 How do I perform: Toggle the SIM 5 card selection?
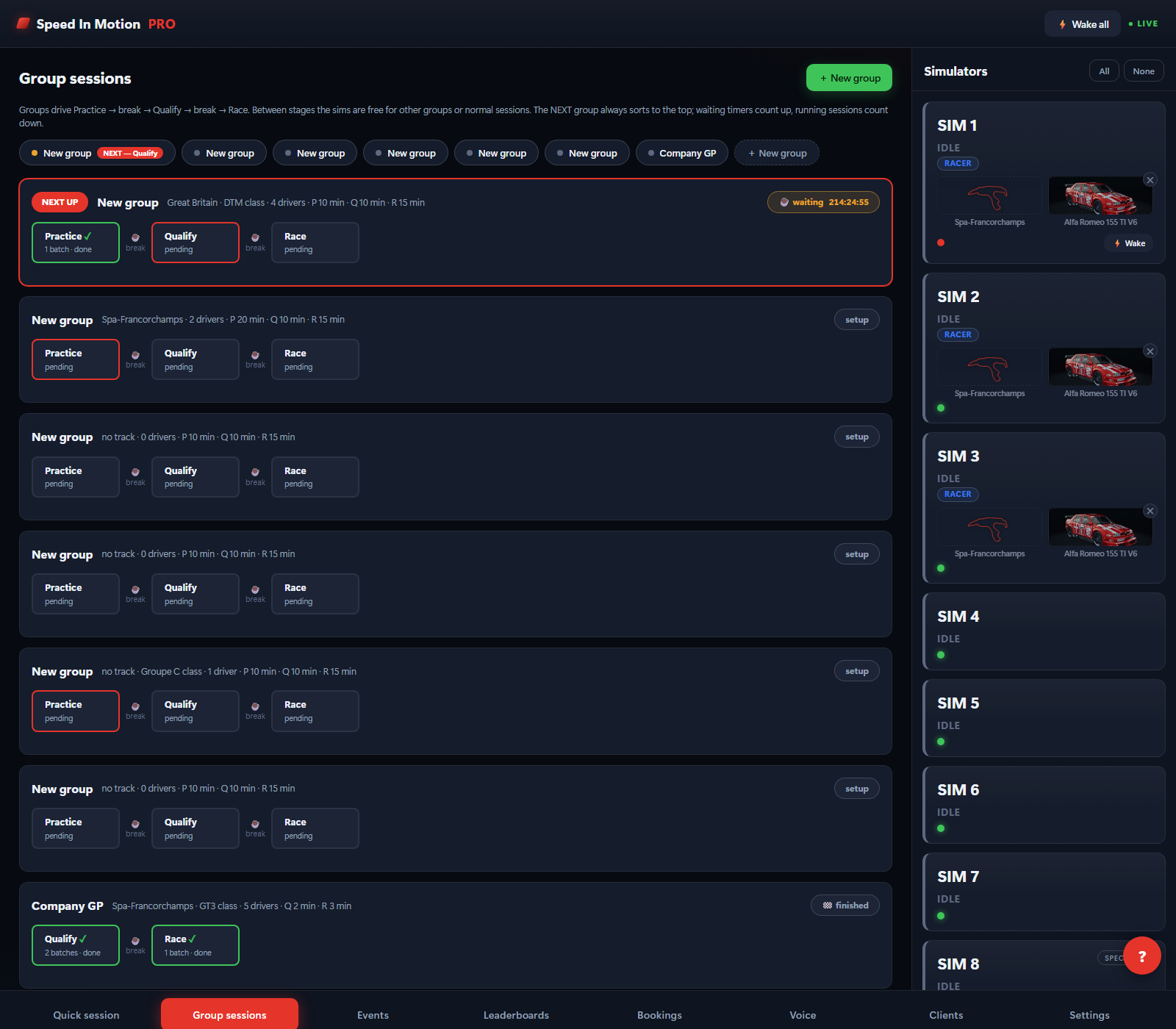pyautogui.click(x=1044, y=718)
